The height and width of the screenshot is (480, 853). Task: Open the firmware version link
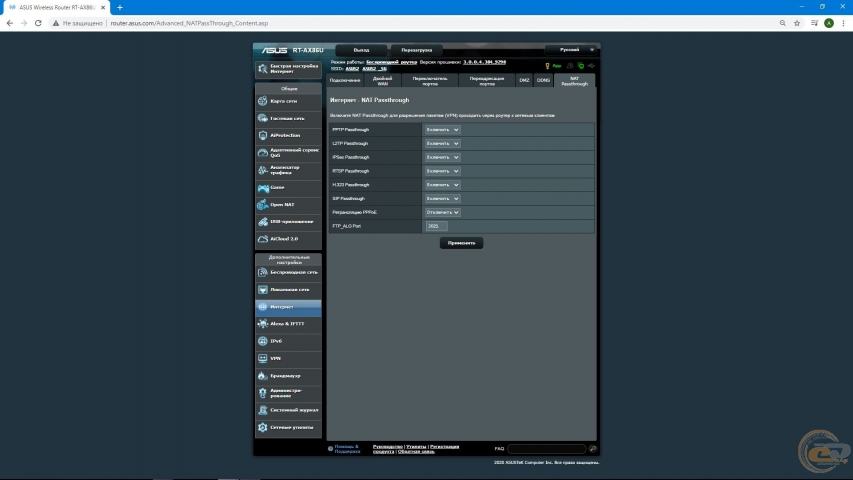click(484, 62)
